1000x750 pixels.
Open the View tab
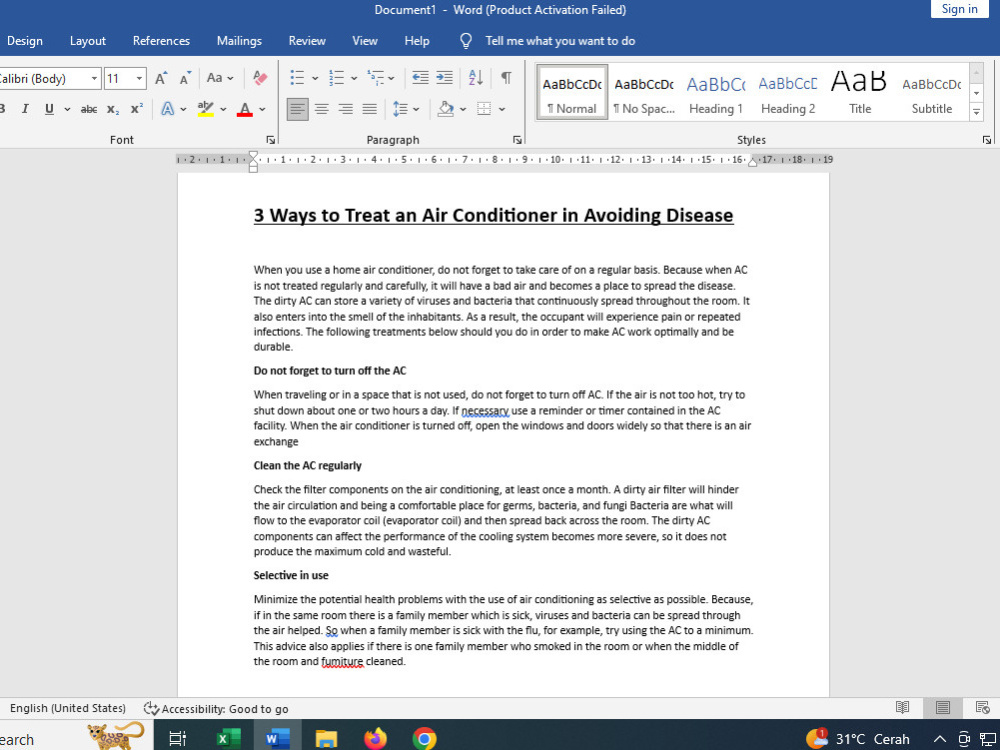[365, 41]
